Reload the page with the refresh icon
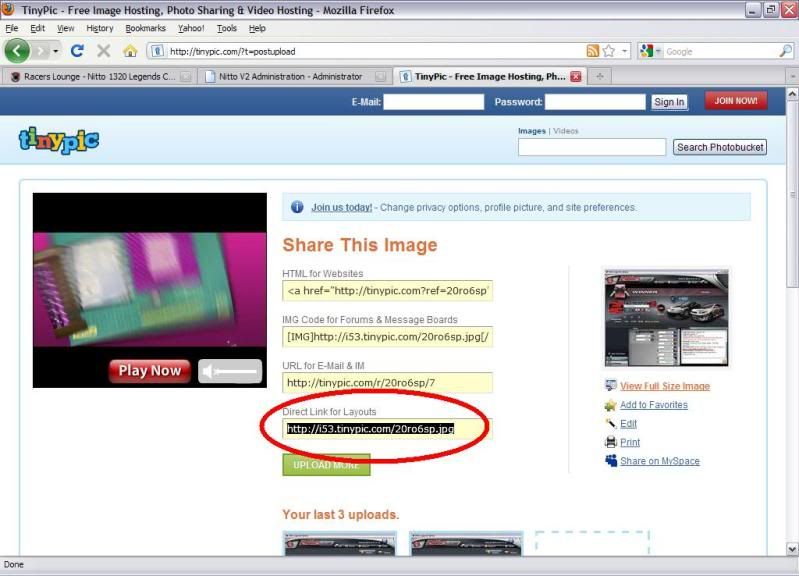 (x=77, y=50)
